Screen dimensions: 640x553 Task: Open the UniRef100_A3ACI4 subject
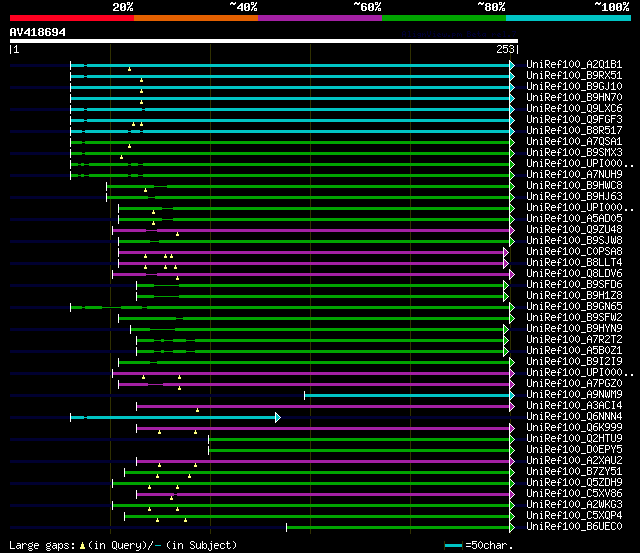click(x=574, y=406)
